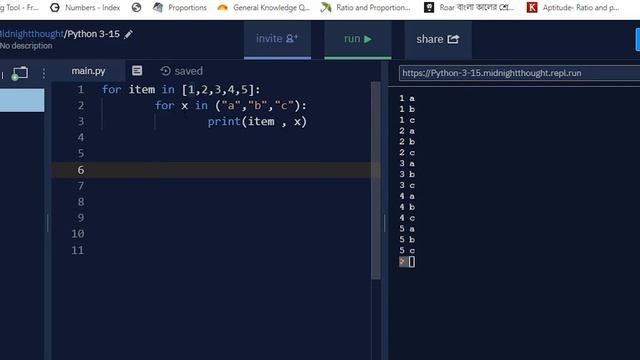This screenshot has width=640, height=360.
Task: Click the globe bookmark icon
Action: coord(136,7)
